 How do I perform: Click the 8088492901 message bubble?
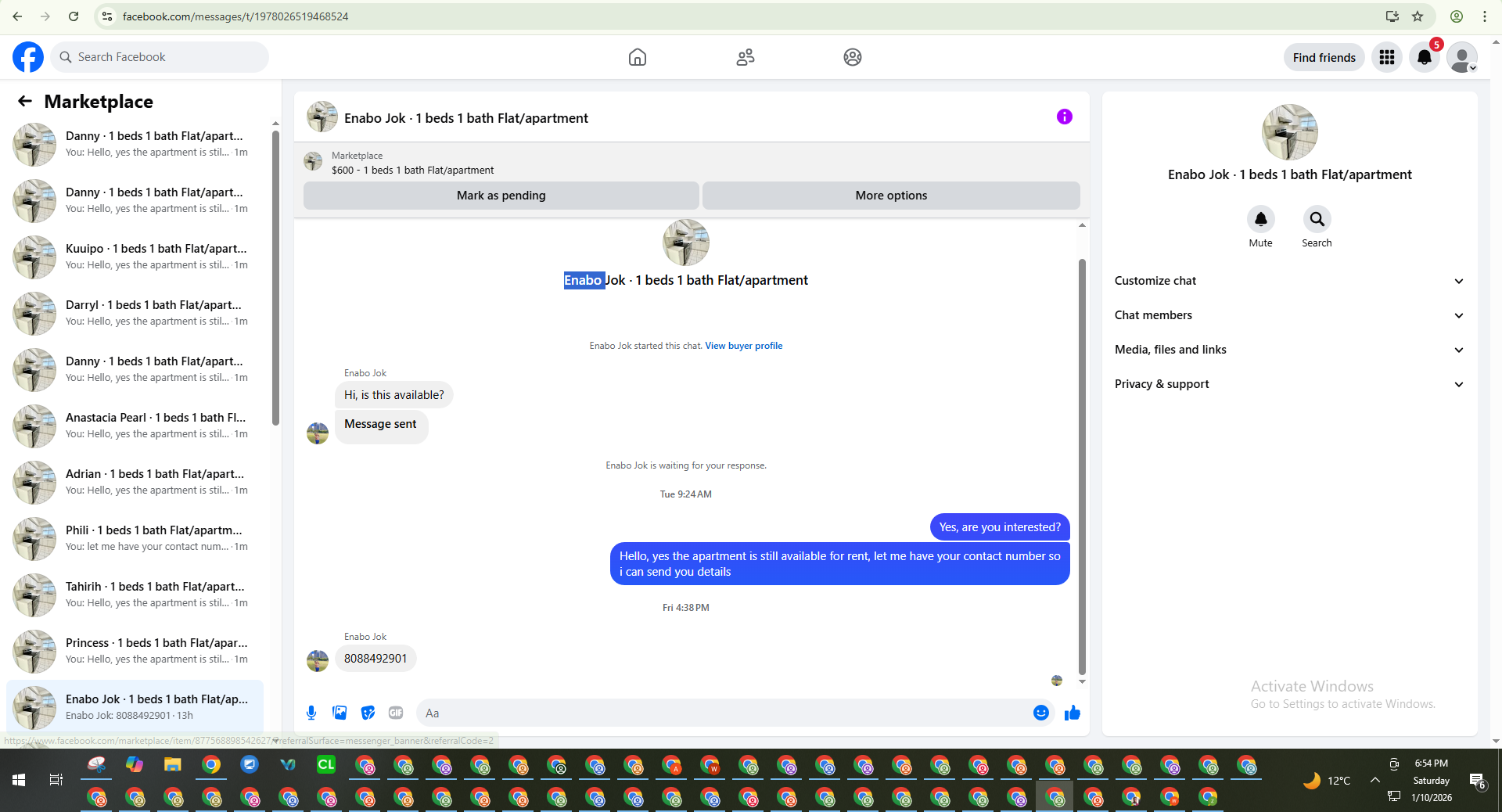375,659
